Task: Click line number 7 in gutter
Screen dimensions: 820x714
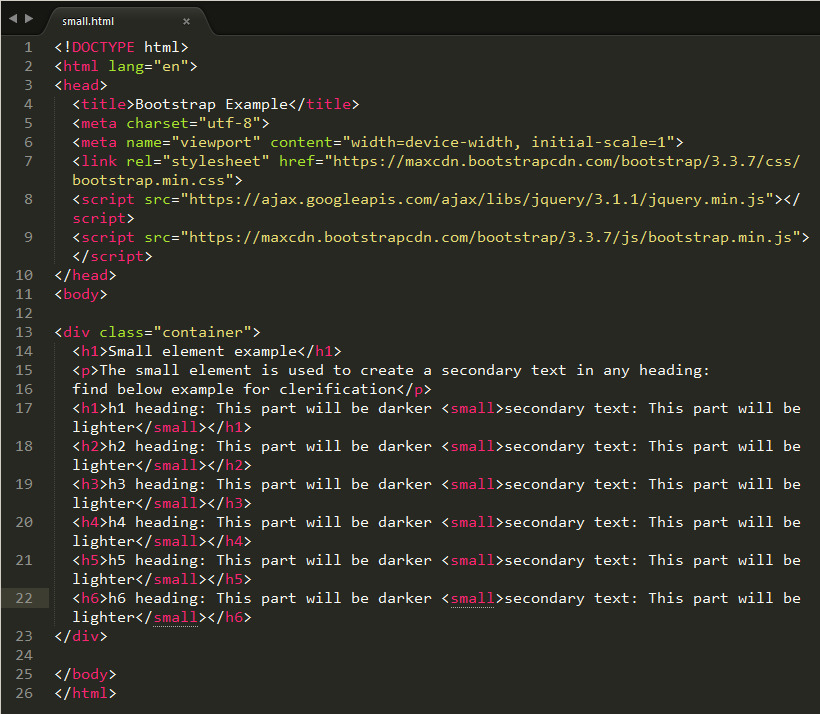Action: 28,162
